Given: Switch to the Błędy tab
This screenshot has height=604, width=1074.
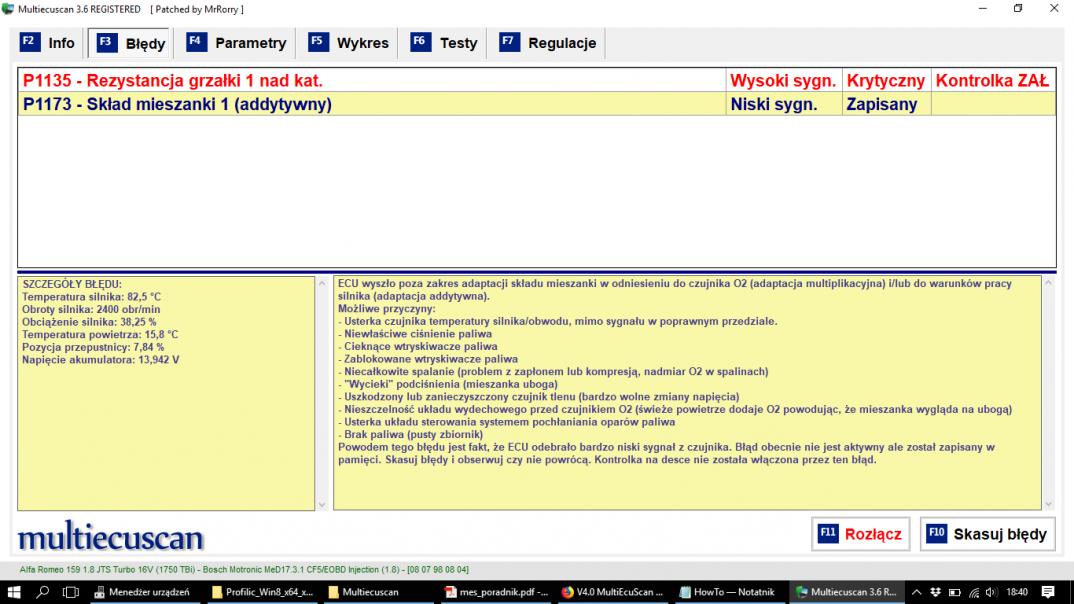Looking at the screenshot, I should (x=131, y=43).
